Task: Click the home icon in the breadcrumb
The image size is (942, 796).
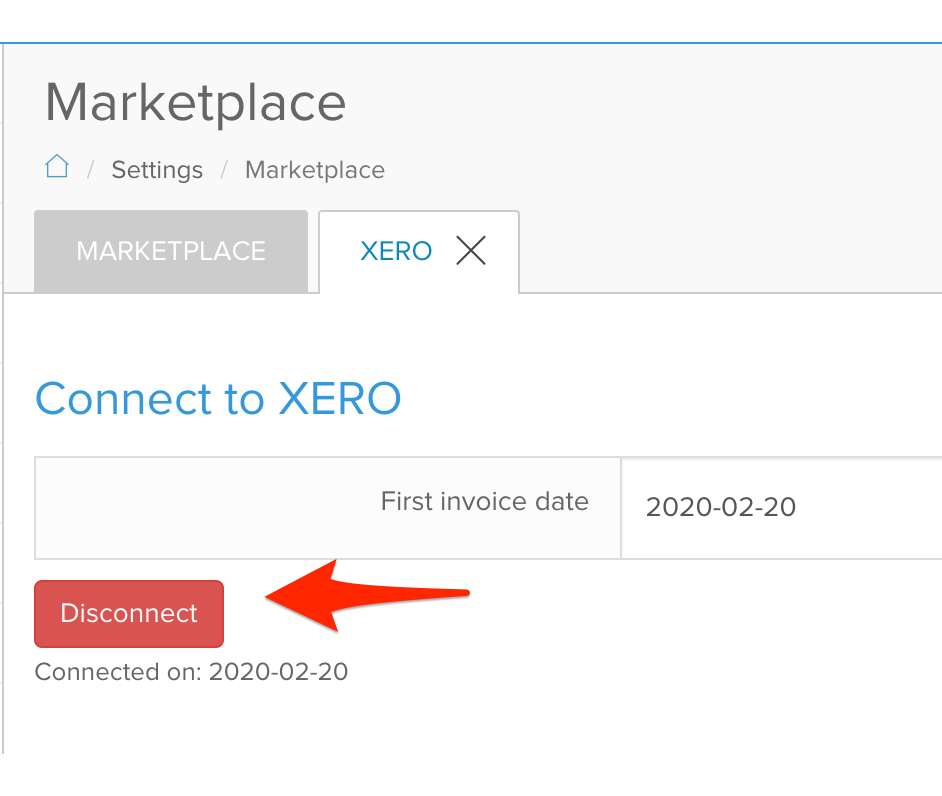Action: pos(57,167)
